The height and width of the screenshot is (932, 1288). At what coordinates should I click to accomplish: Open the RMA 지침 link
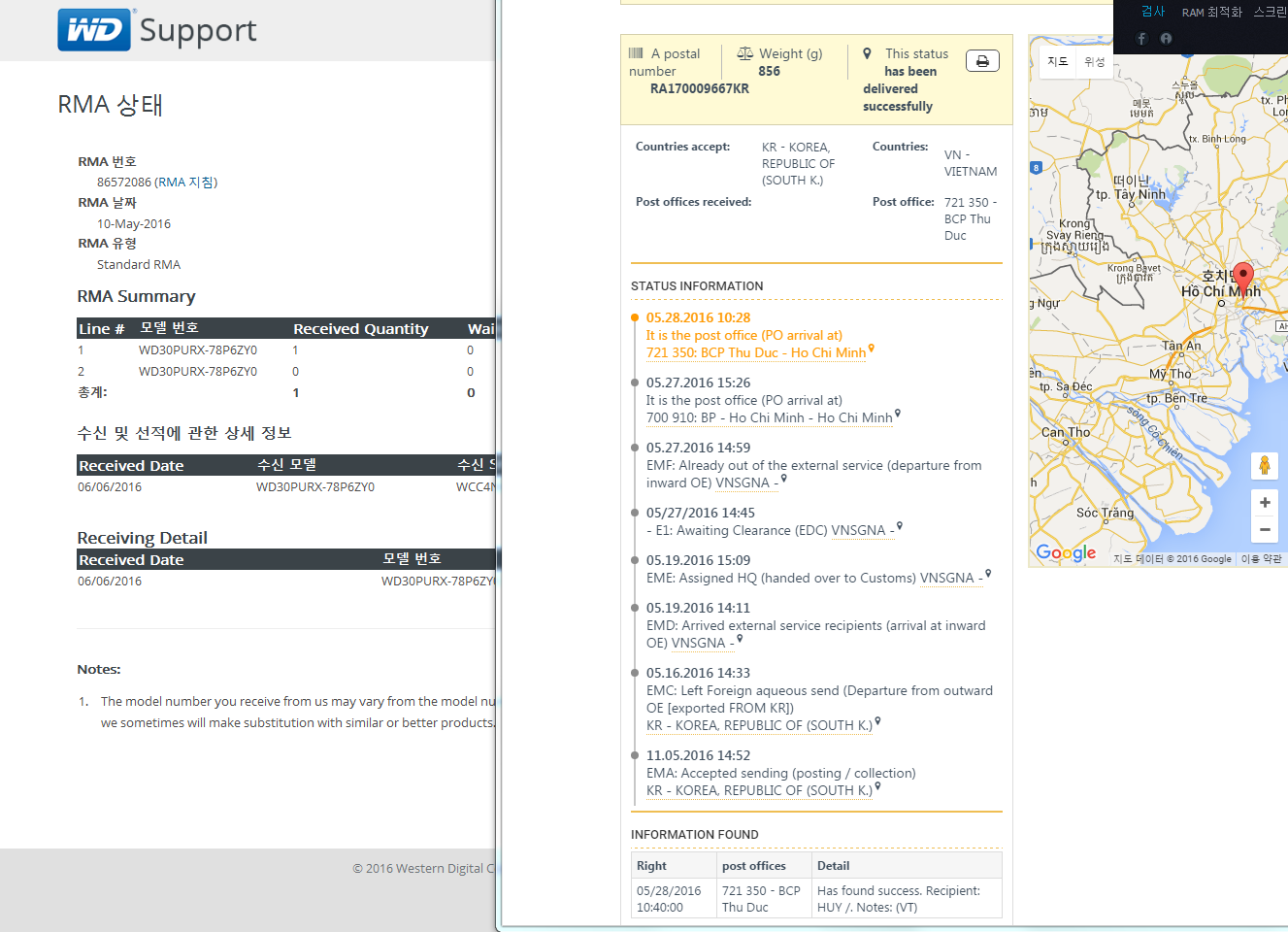coord(185,183)
